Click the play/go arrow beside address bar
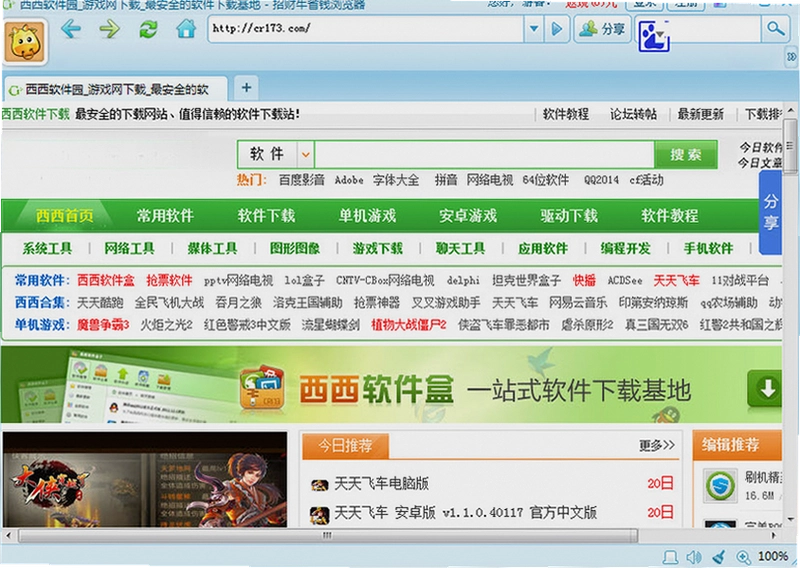The height and width of the screenshot is (568, 800). tap(557, 29)
